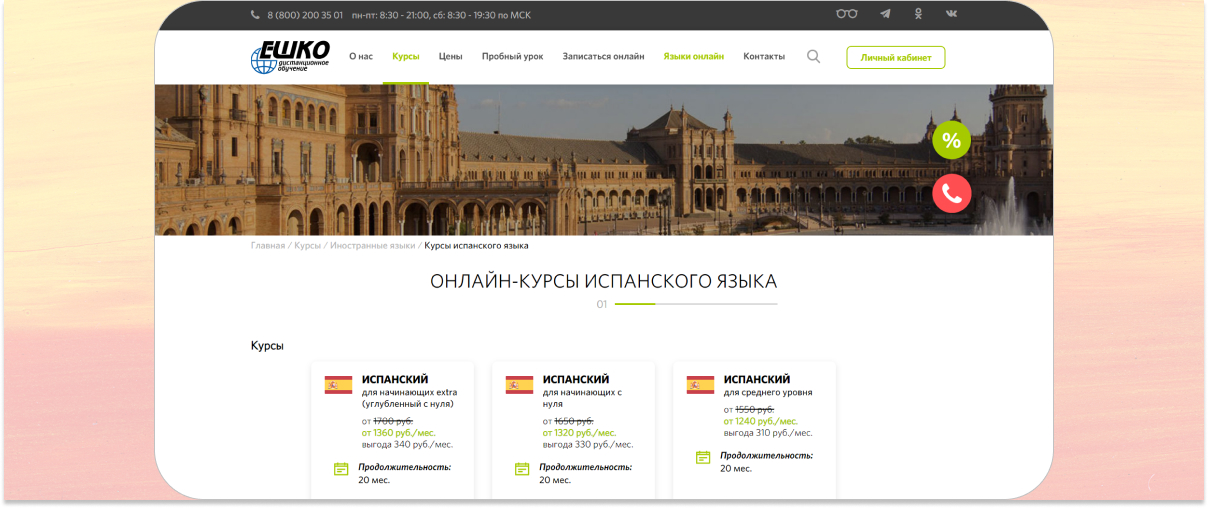Open the 'О нас' menu item

(x=361, y=57)
